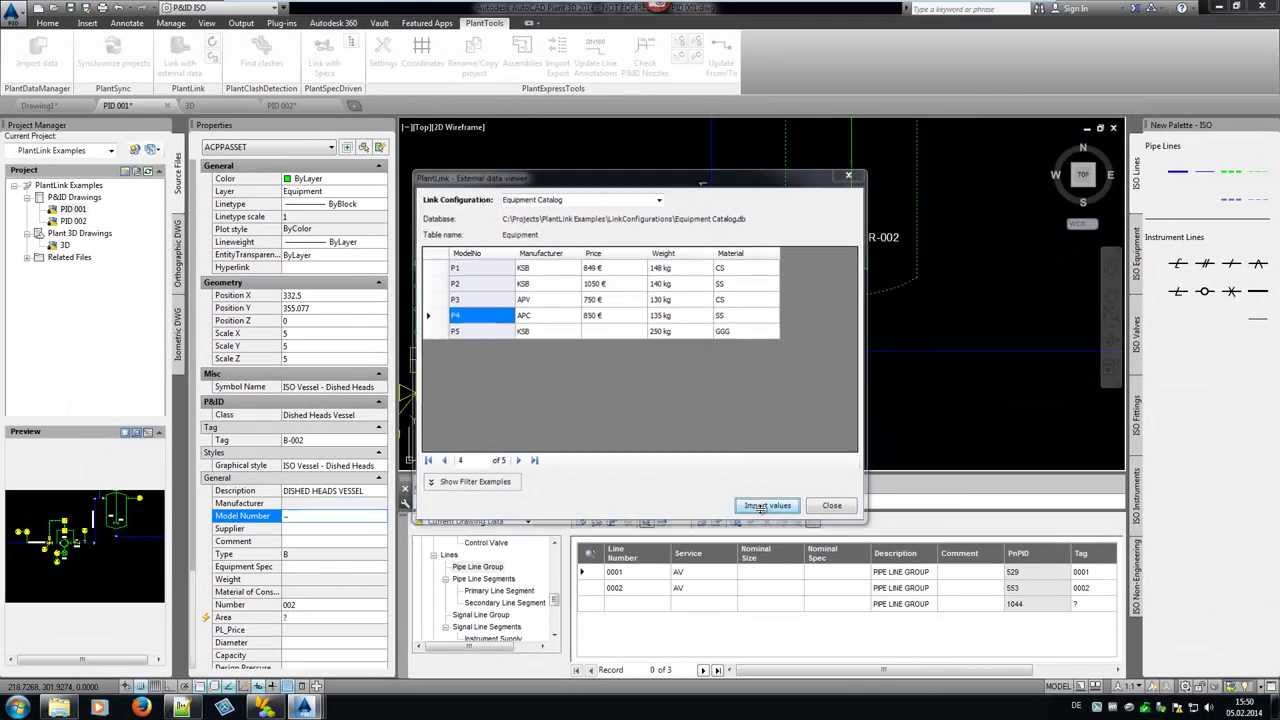Click Close button in external data viewer
The image size is (1280, 720).
pyautogui.click(x=832, y=505)
